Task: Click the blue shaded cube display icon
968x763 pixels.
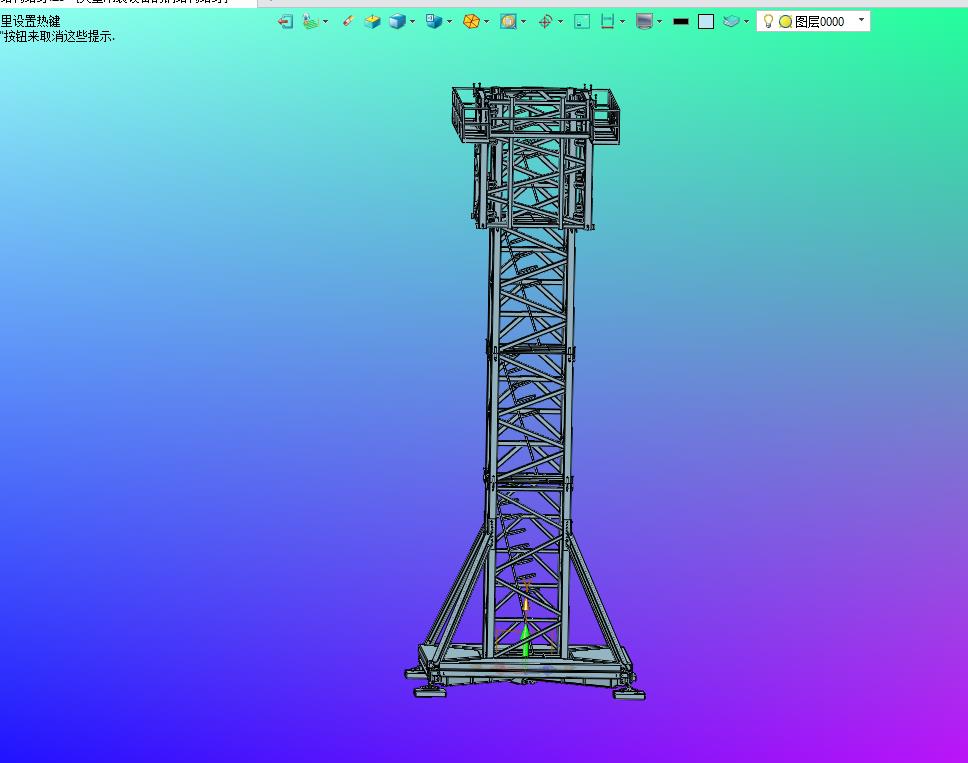Action: (397, 21)
